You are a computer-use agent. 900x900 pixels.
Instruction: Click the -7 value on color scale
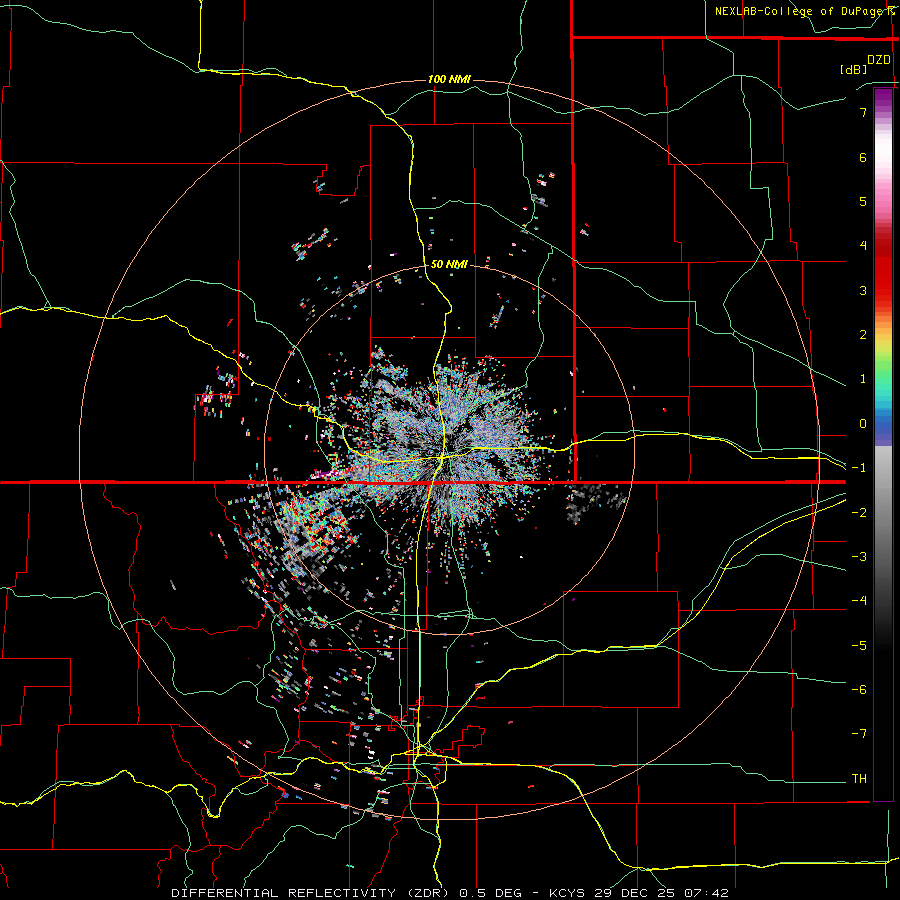pyautogui.click(x=859, y=734)
